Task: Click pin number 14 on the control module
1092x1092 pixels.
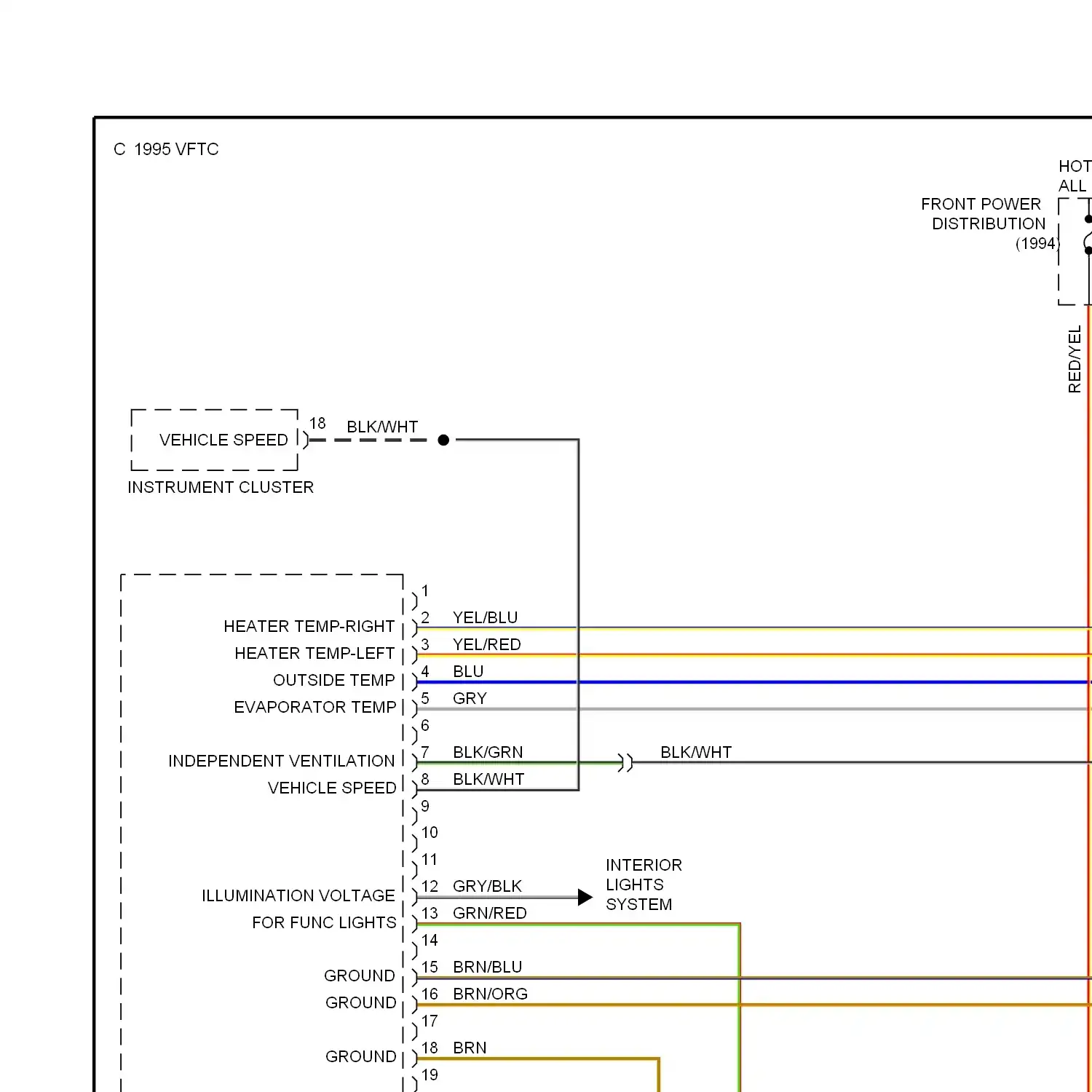Action: [x=430, y=940]
